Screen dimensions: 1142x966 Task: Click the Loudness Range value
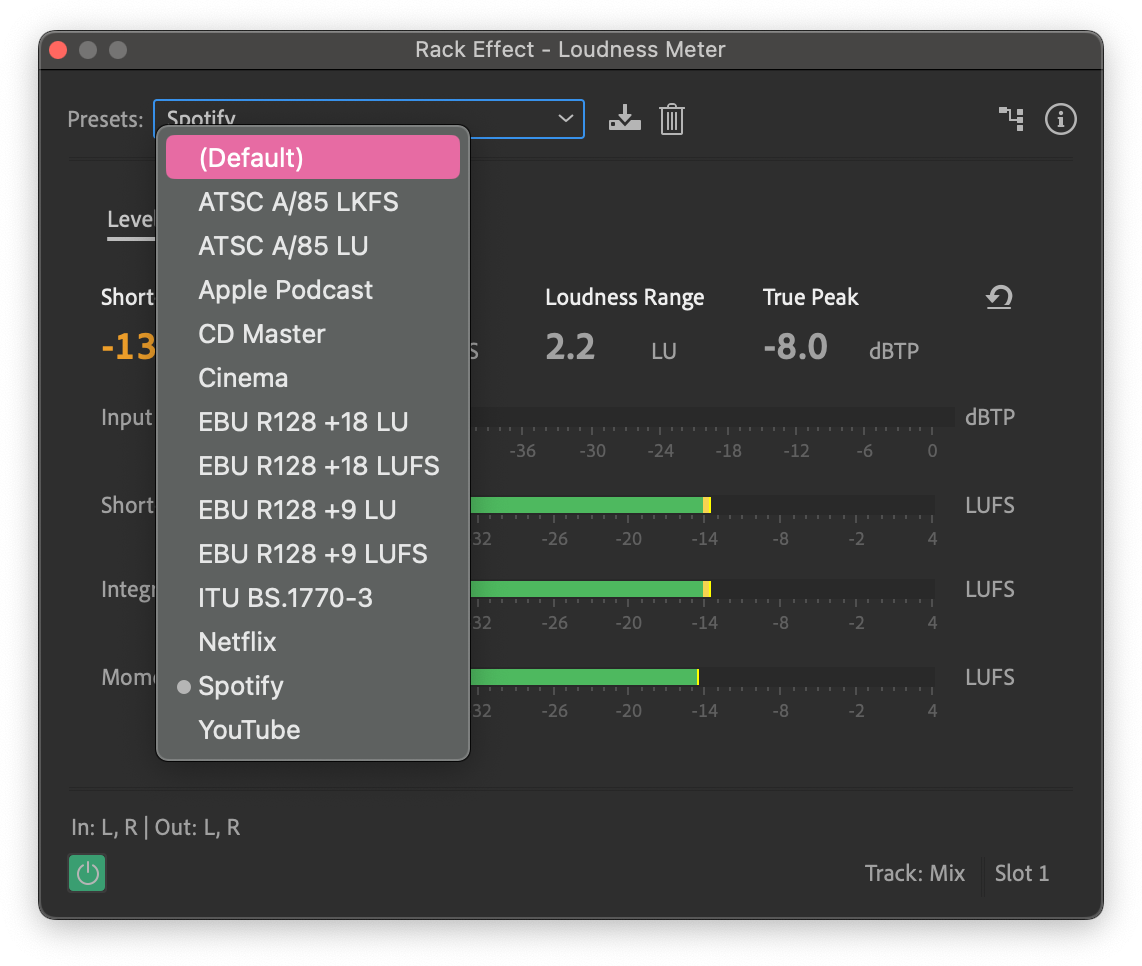(x=571, y=346)
